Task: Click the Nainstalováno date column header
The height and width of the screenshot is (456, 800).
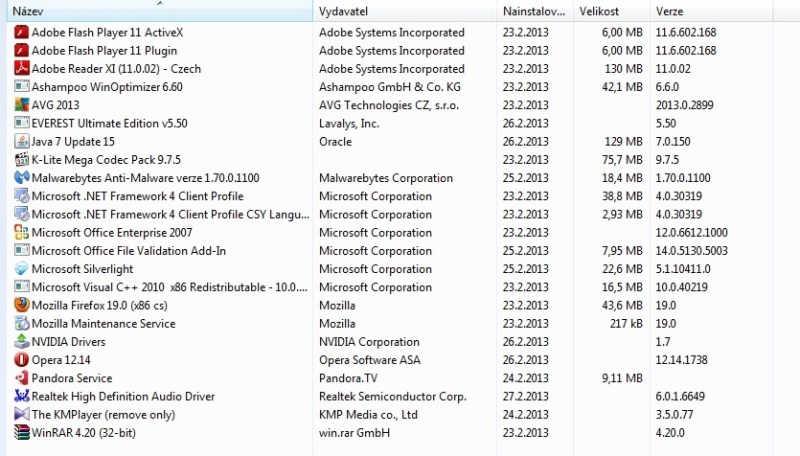Action: (x=535, y=11)
